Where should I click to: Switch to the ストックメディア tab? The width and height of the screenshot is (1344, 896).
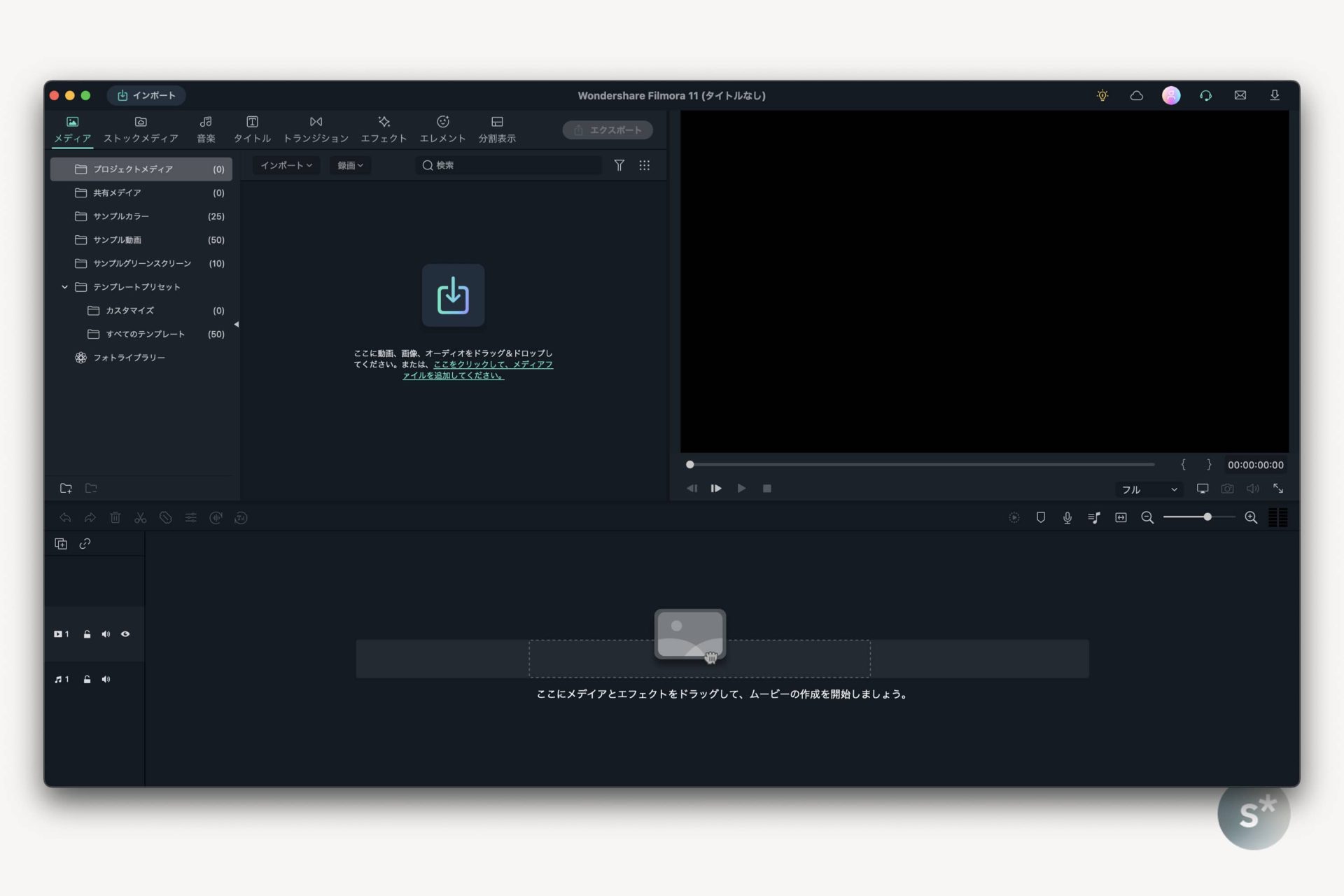click(x=141, y=129)
